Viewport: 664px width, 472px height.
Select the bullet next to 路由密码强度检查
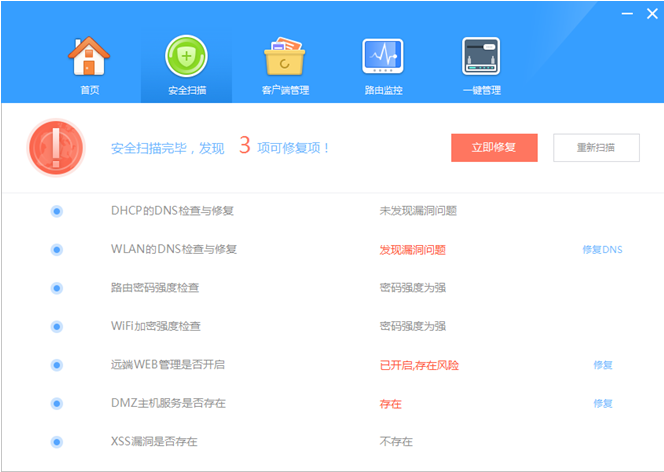(x=56, y=288)
